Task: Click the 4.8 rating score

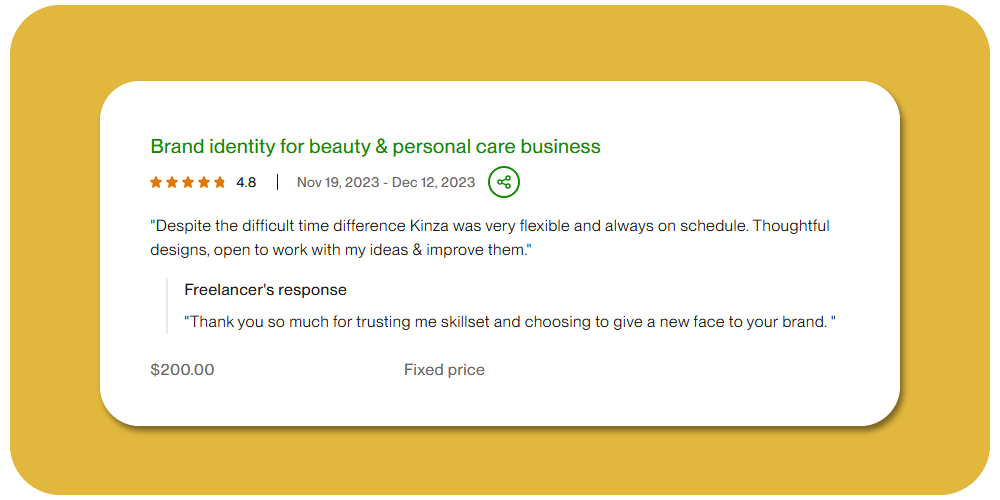Action: [246, 182]
